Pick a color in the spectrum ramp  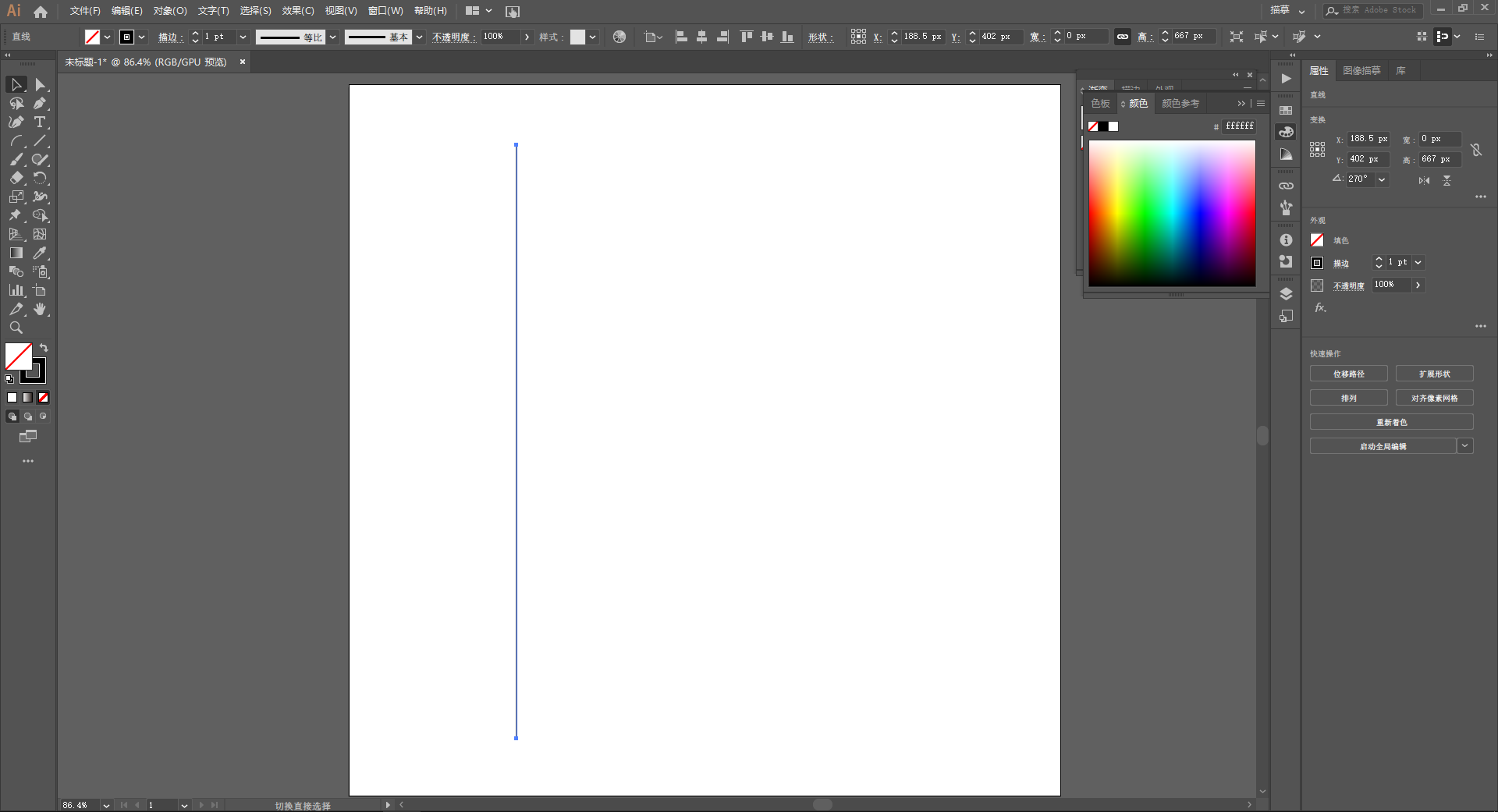(x=1172, y=214)
